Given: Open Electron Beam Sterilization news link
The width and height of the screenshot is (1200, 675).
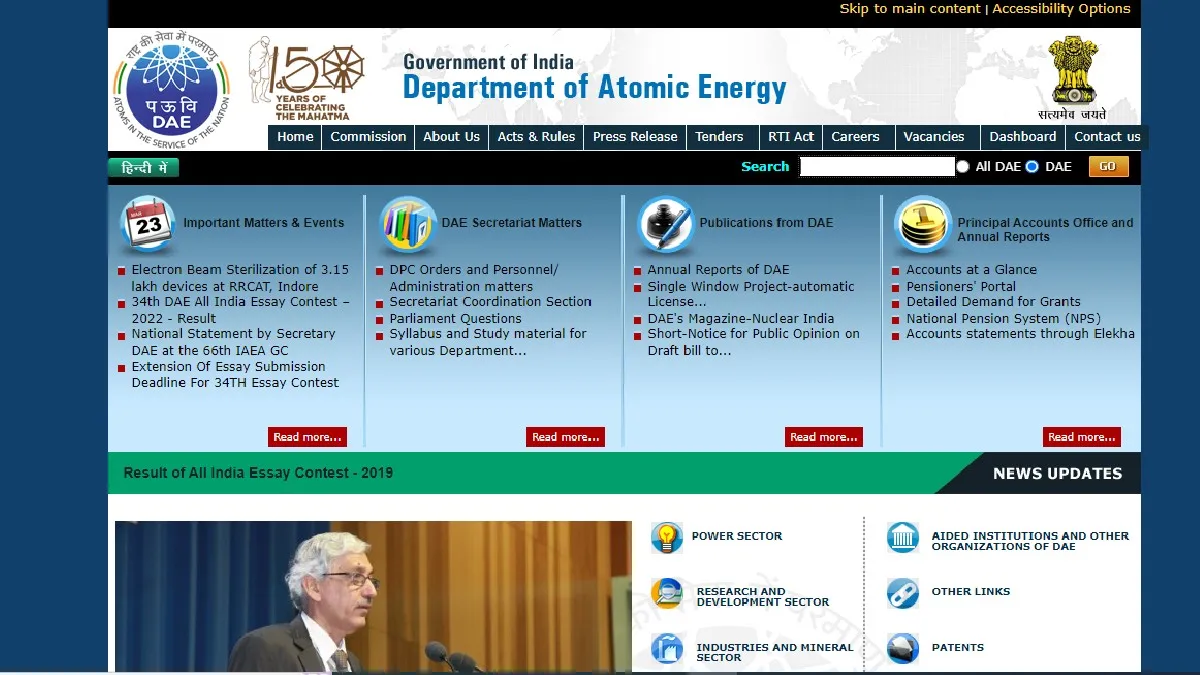Looking at the screenshot, I should (240, 278).
